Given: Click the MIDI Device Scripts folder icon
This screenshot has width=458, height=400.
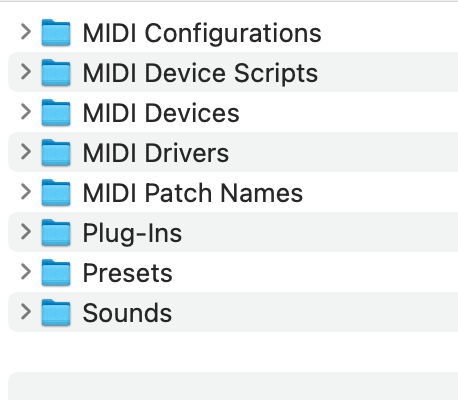Looking at the screenshot, I should [x=56, y=72].
